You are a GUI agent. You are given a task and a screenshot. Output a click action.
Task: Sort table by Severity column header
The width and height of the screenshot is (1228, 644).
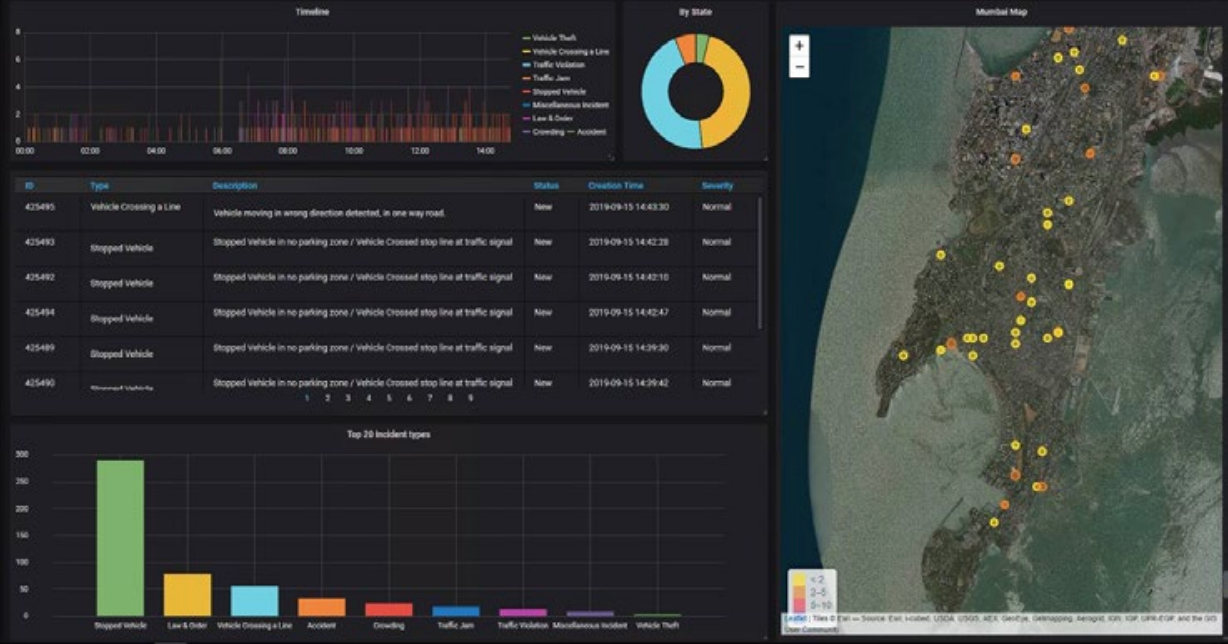[717, 186]
